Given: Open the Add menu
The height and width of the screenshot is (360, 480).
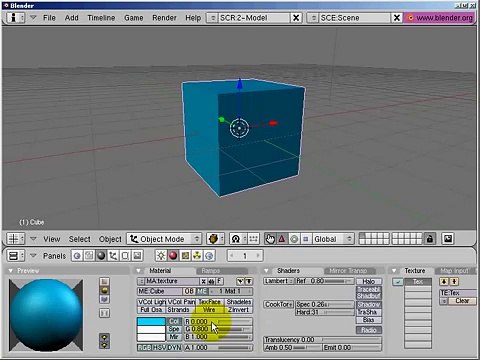Looking at the screenshot, I should point(72,18).
